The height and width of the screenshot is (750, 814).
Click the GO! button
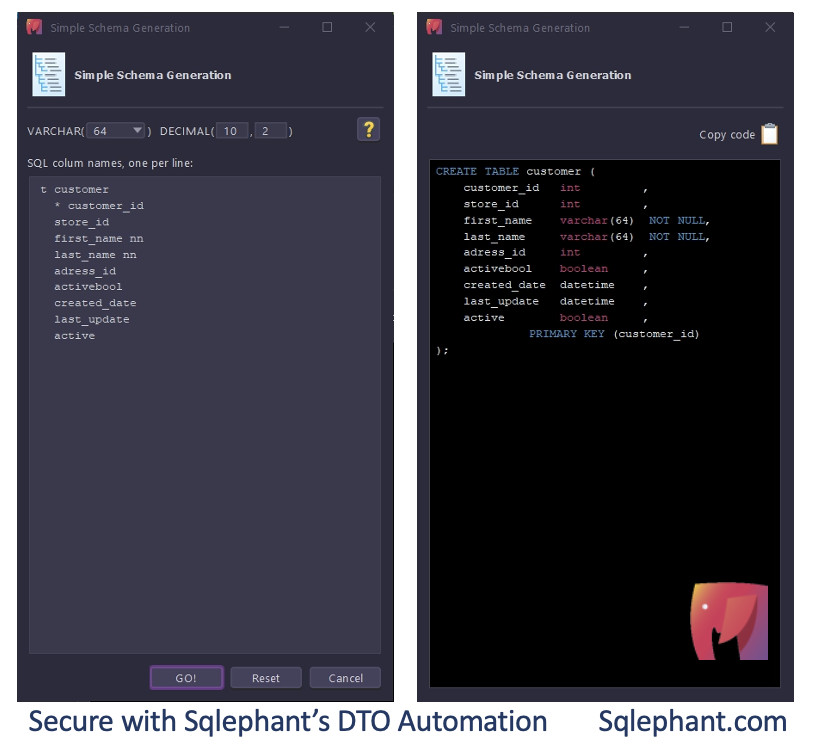pos(186,678)
